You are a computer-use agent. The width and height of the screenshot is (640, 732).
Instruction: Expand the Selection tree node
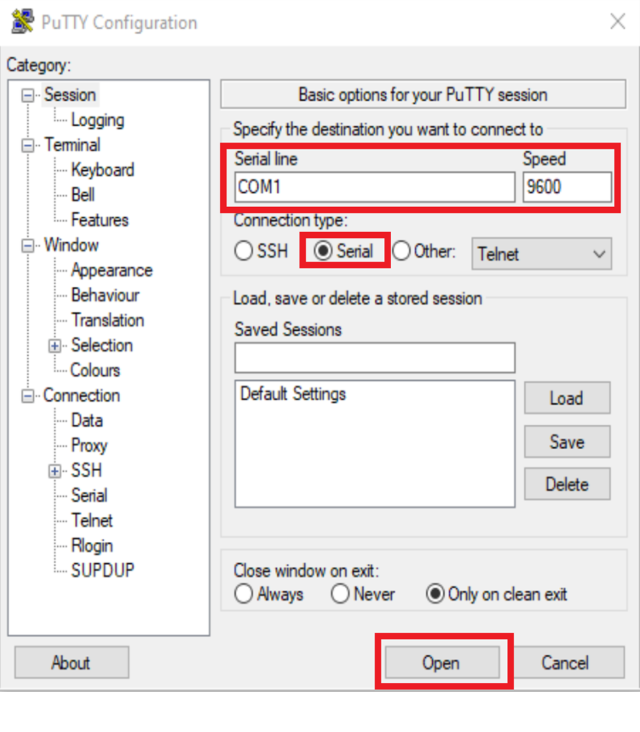coord(54,346)
